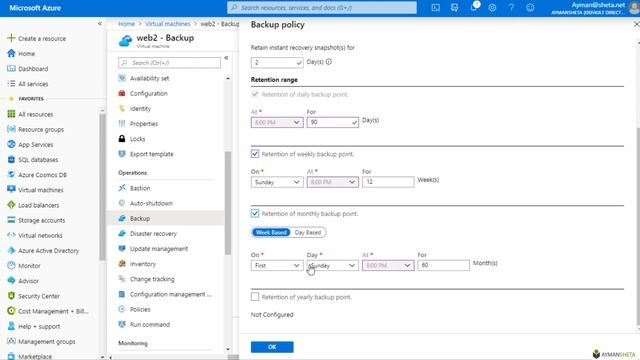Close the Backup policy panel

pyautogui.click(x=636, y=24)
